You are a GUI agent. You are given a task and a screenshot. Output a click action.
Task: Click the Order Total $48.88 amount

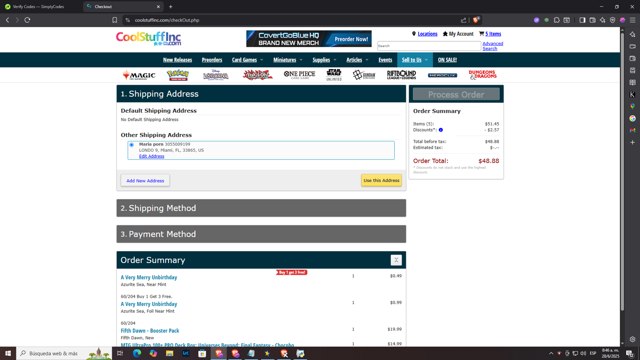pos(489,161)
